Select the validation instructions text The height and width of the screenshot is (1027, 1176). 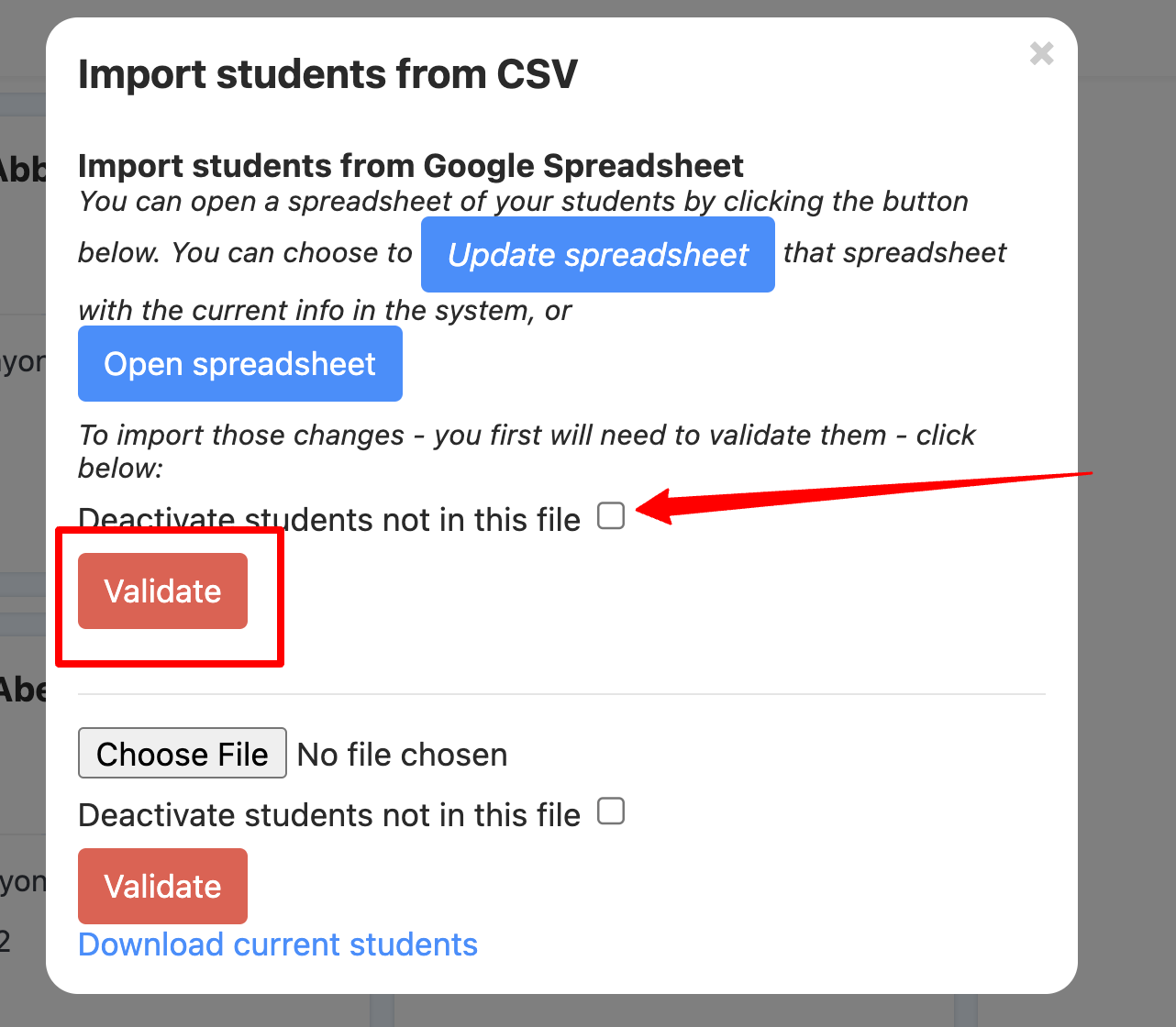(x=527, y=451)
